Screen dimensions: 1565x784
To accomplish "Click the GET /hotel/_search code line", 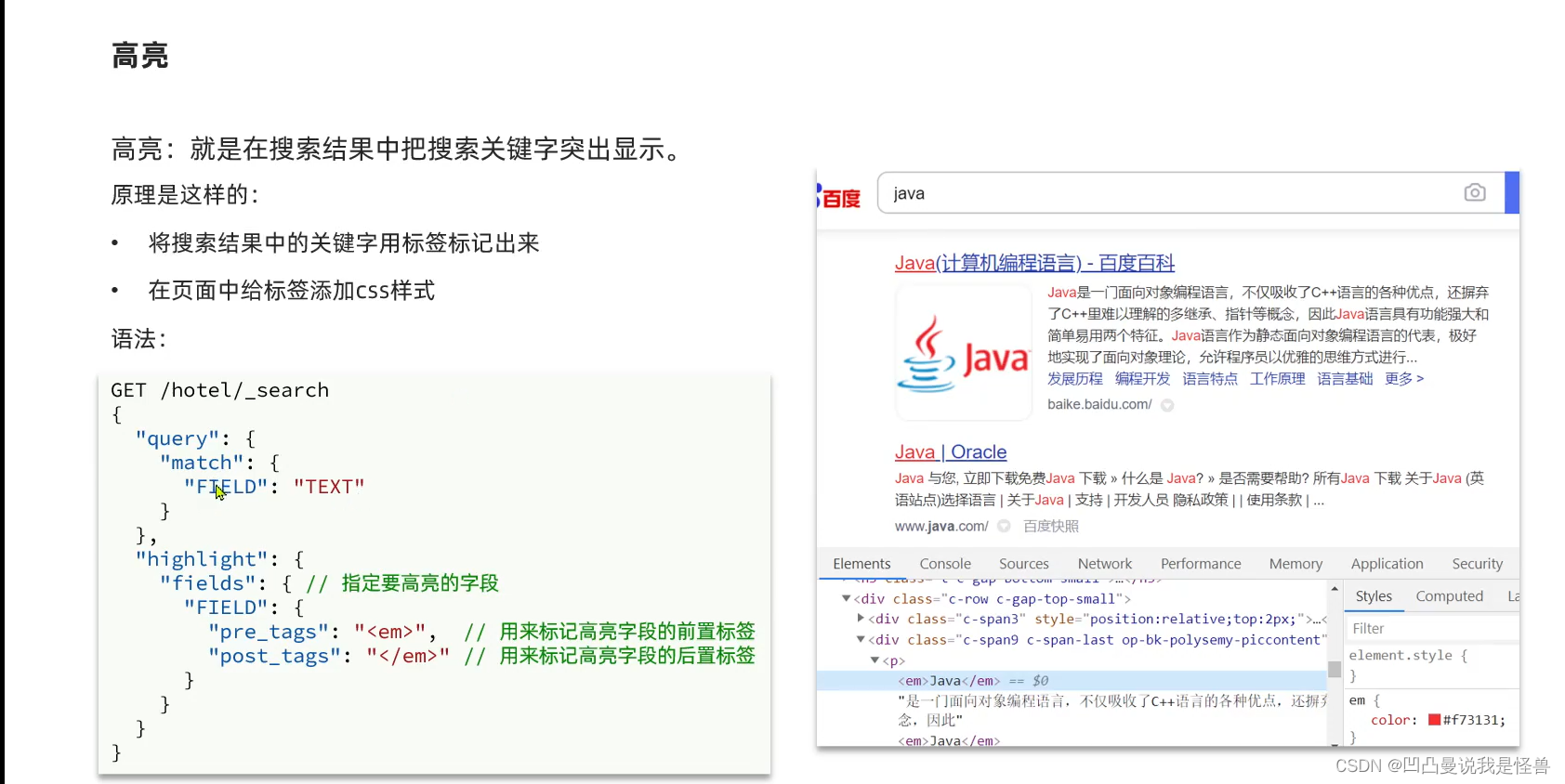I will [x=220, y=390].
